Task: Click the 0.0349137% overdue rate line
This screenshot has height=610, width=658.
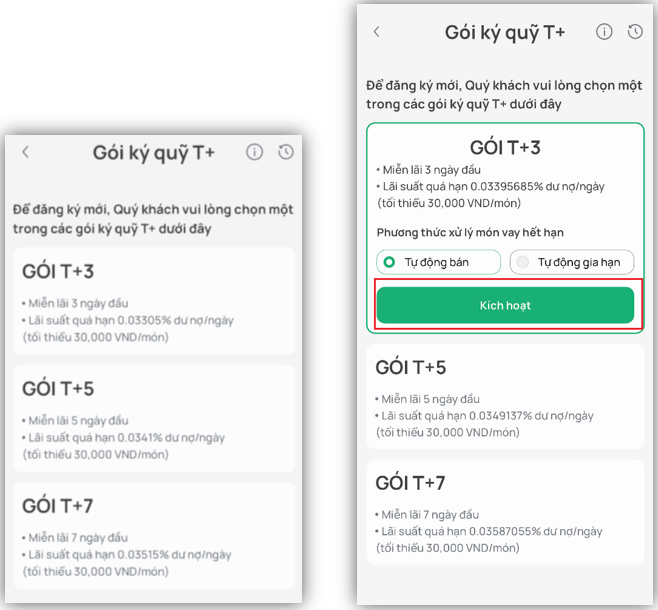Action: click(484, 416)
